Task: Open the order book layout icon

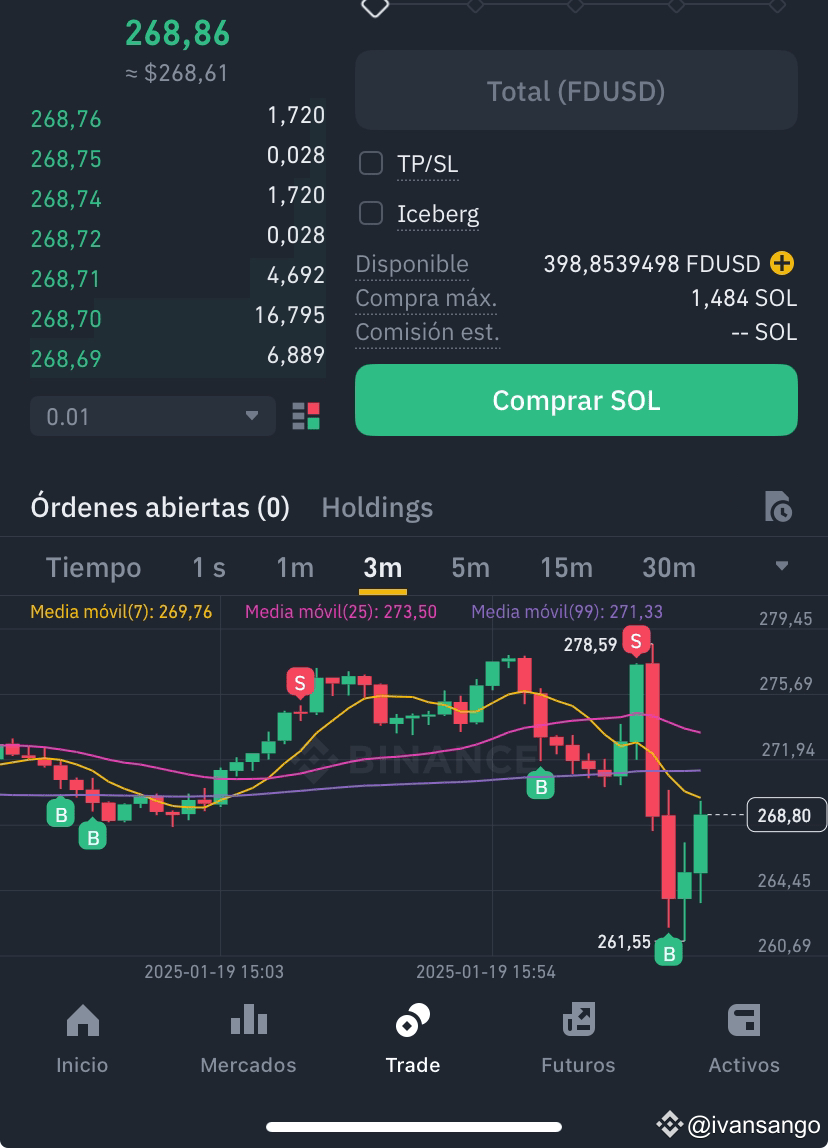Action: [306, 416]
